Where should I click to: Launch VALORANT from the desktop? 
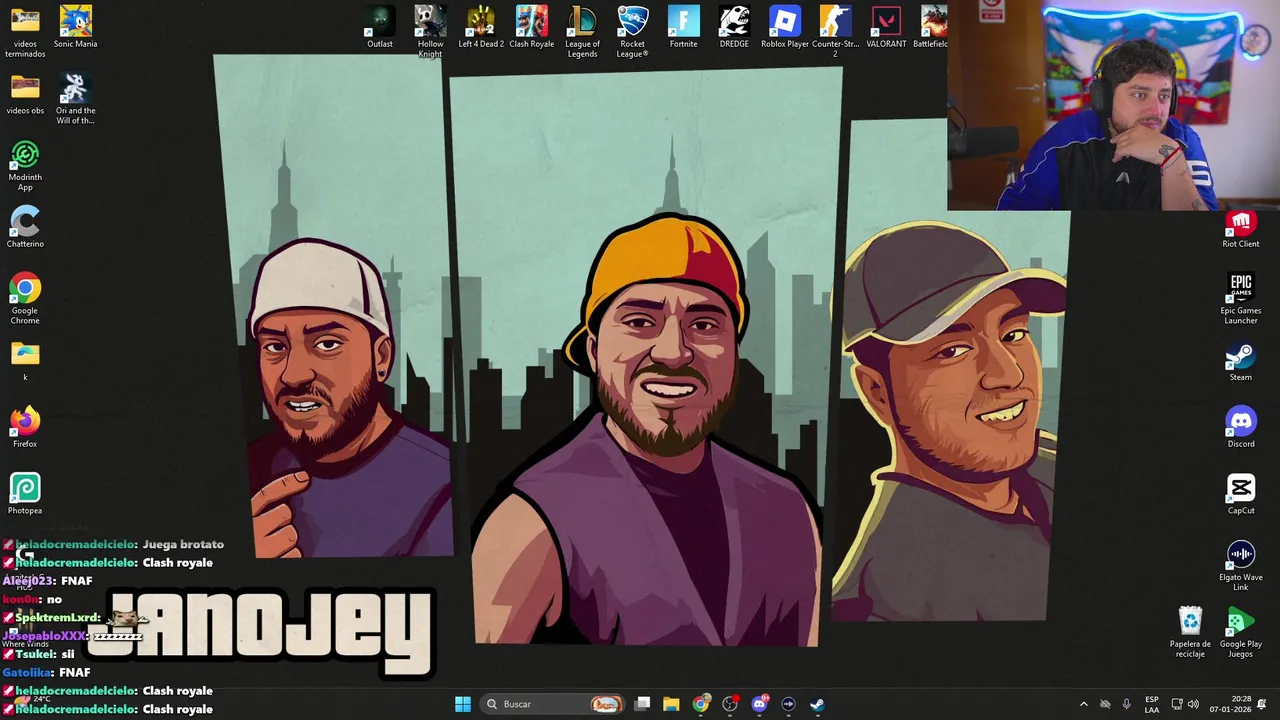pos(886,27)
